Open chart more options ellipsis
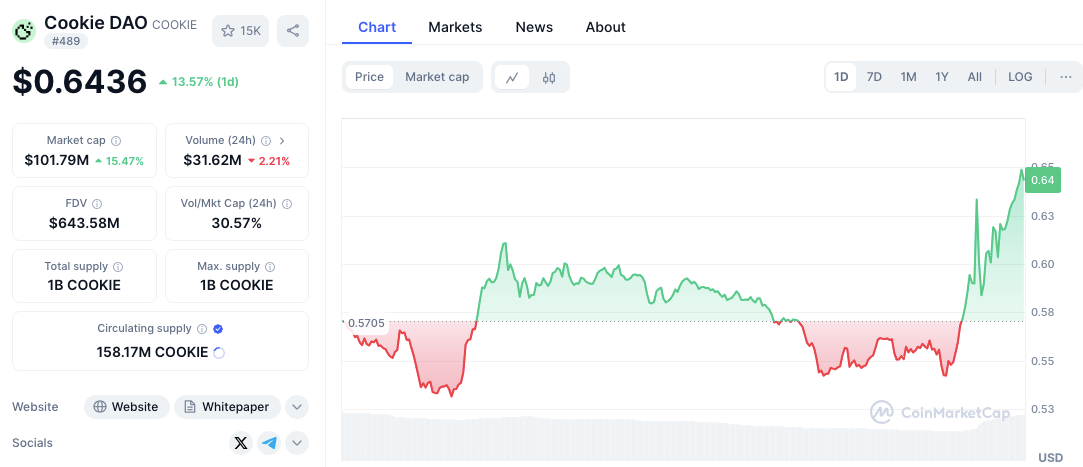 [x=1066, y=77]
